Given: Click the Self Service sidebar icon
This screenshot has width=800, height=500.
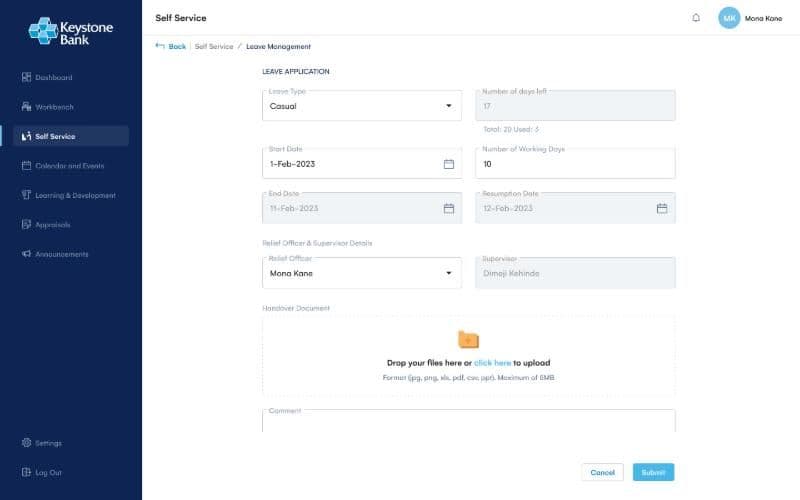Looking at the screenshot, I should [x=27, y=136].
